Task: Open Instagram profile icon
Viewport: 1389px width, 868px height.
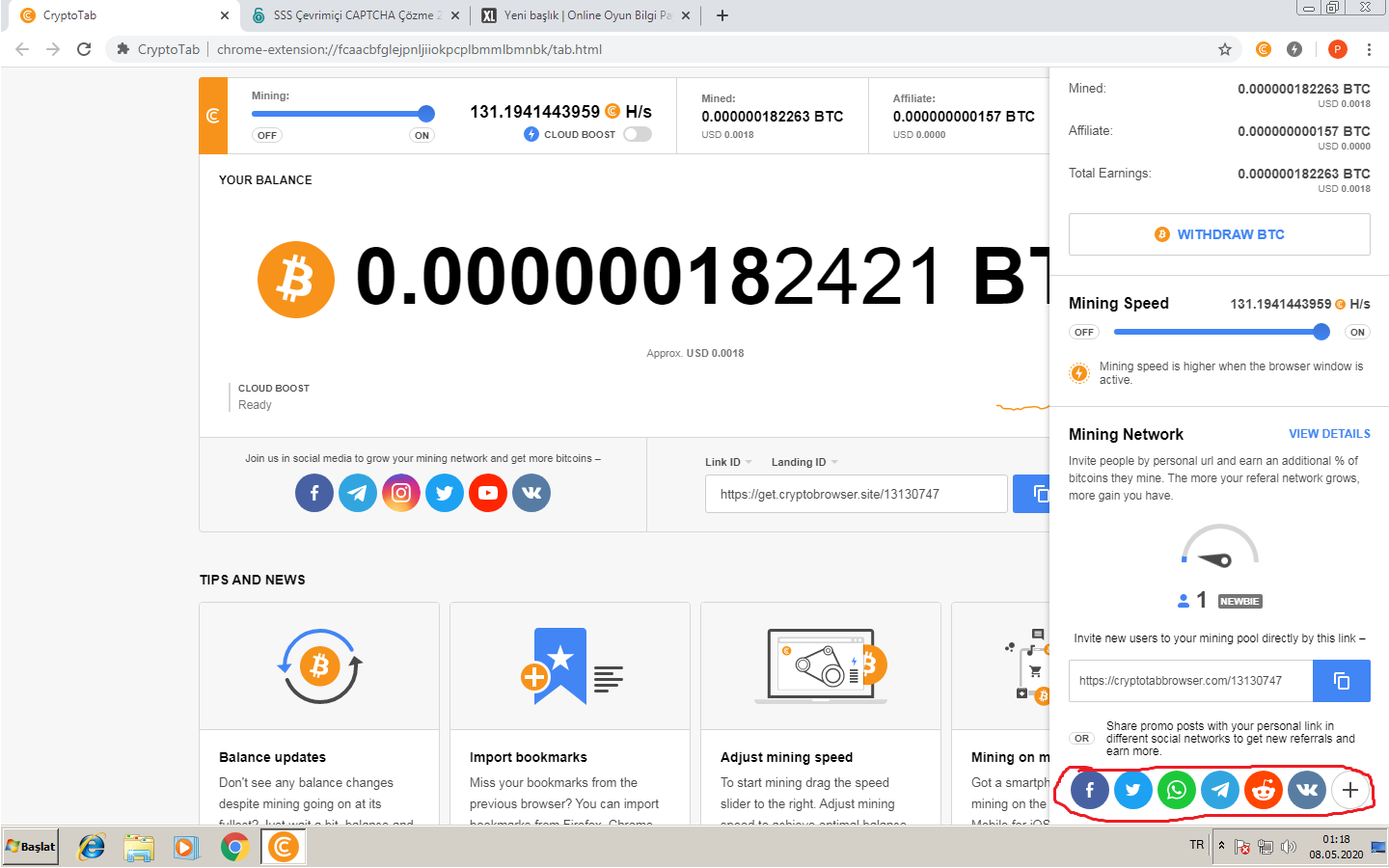Action: click(401, 493)
